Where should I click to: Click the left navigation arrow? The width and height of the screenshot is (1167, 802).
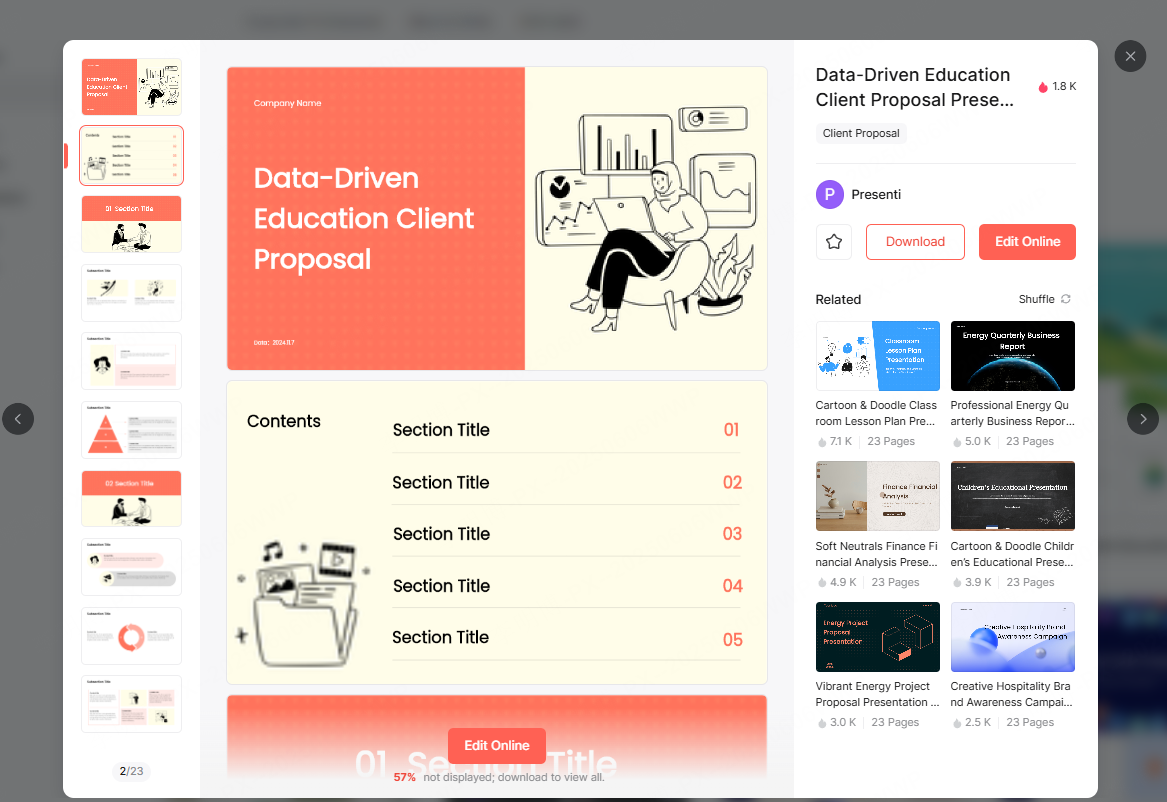(x=18, y=419)
